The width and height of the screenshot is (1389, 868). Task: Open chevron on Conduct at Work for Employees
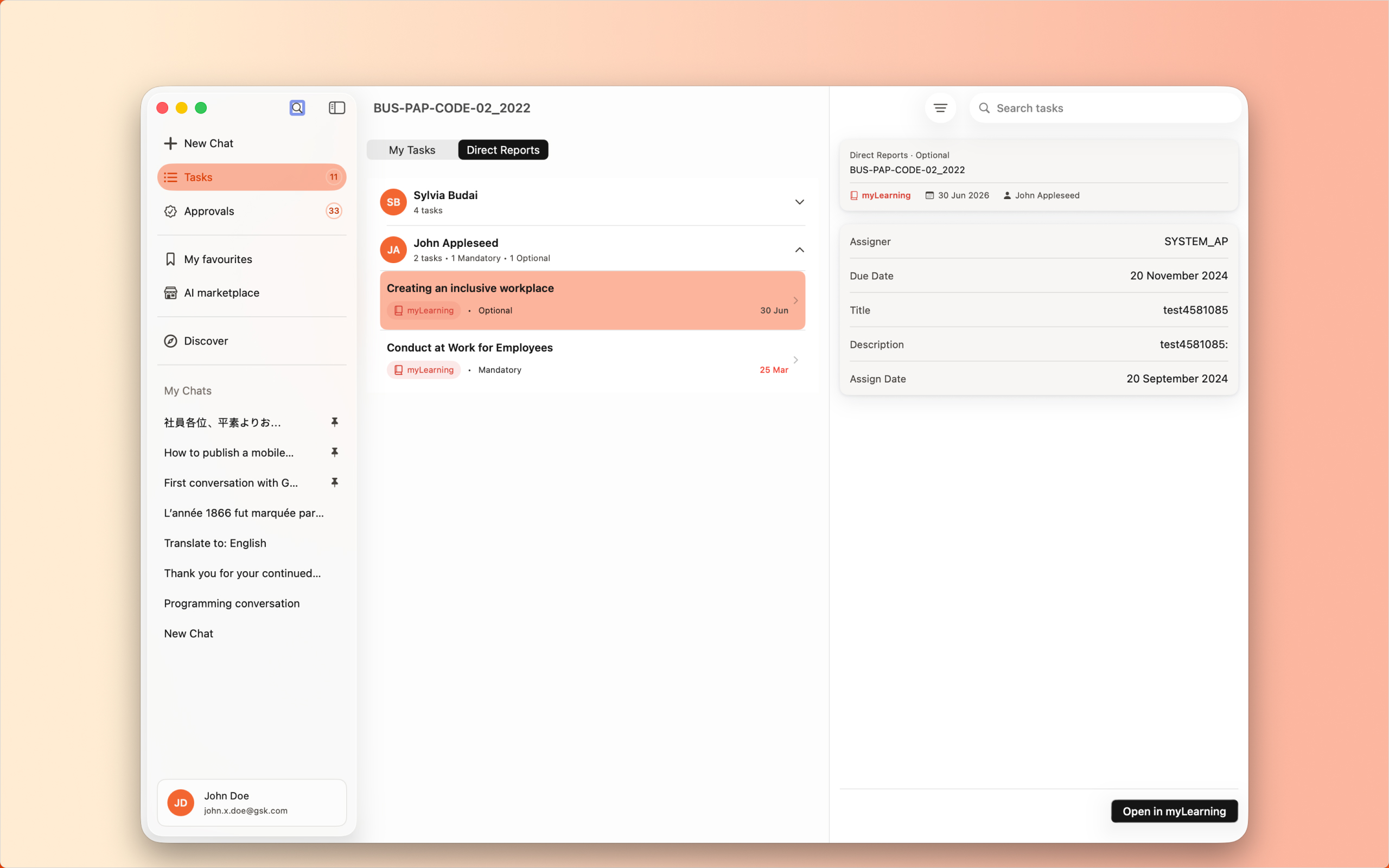795,360
